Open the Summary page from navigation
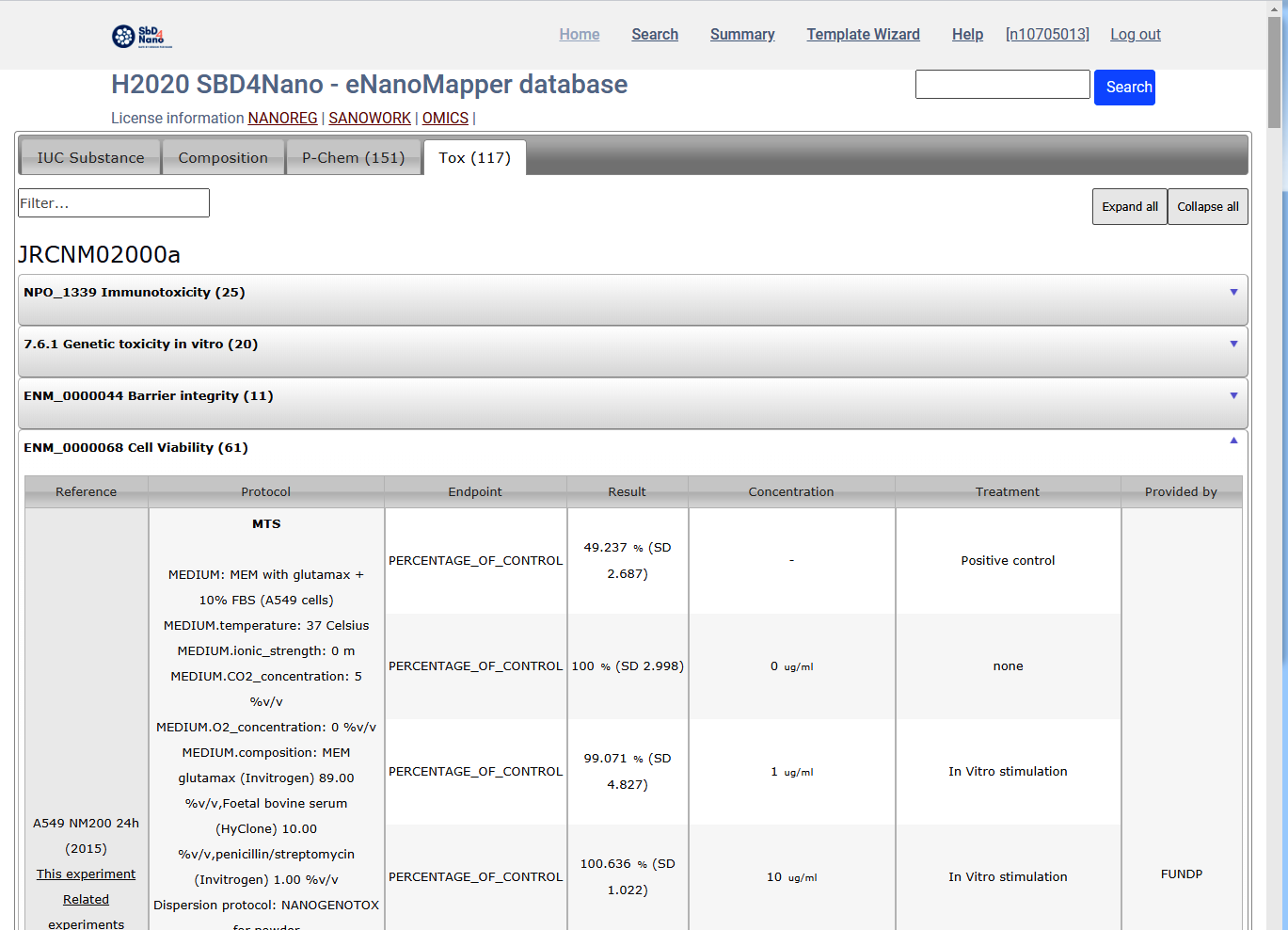This screenshot has width=1288, height=930. [x=742, y=35]
